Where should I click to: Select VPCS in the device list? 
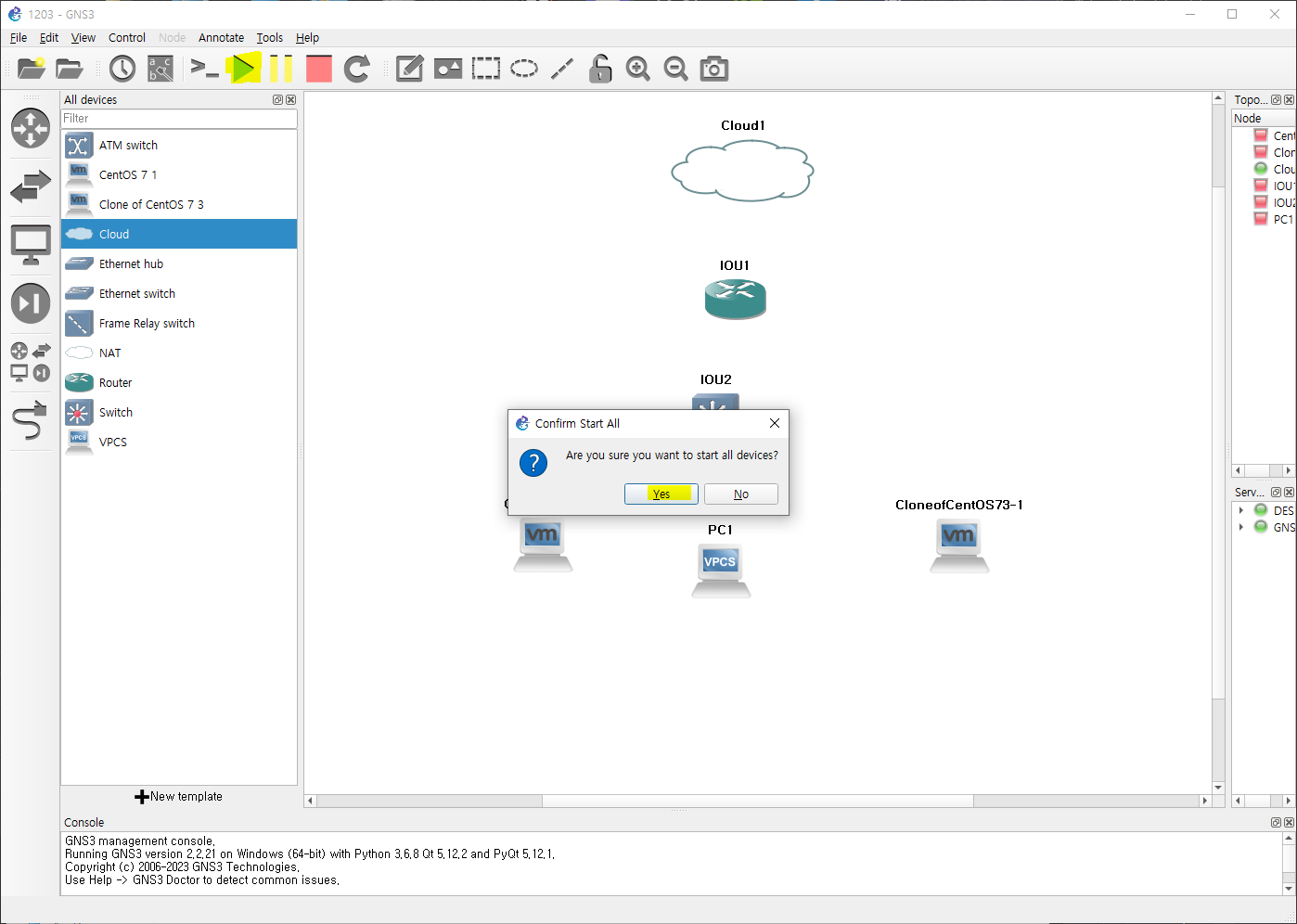tap(179, 442)
